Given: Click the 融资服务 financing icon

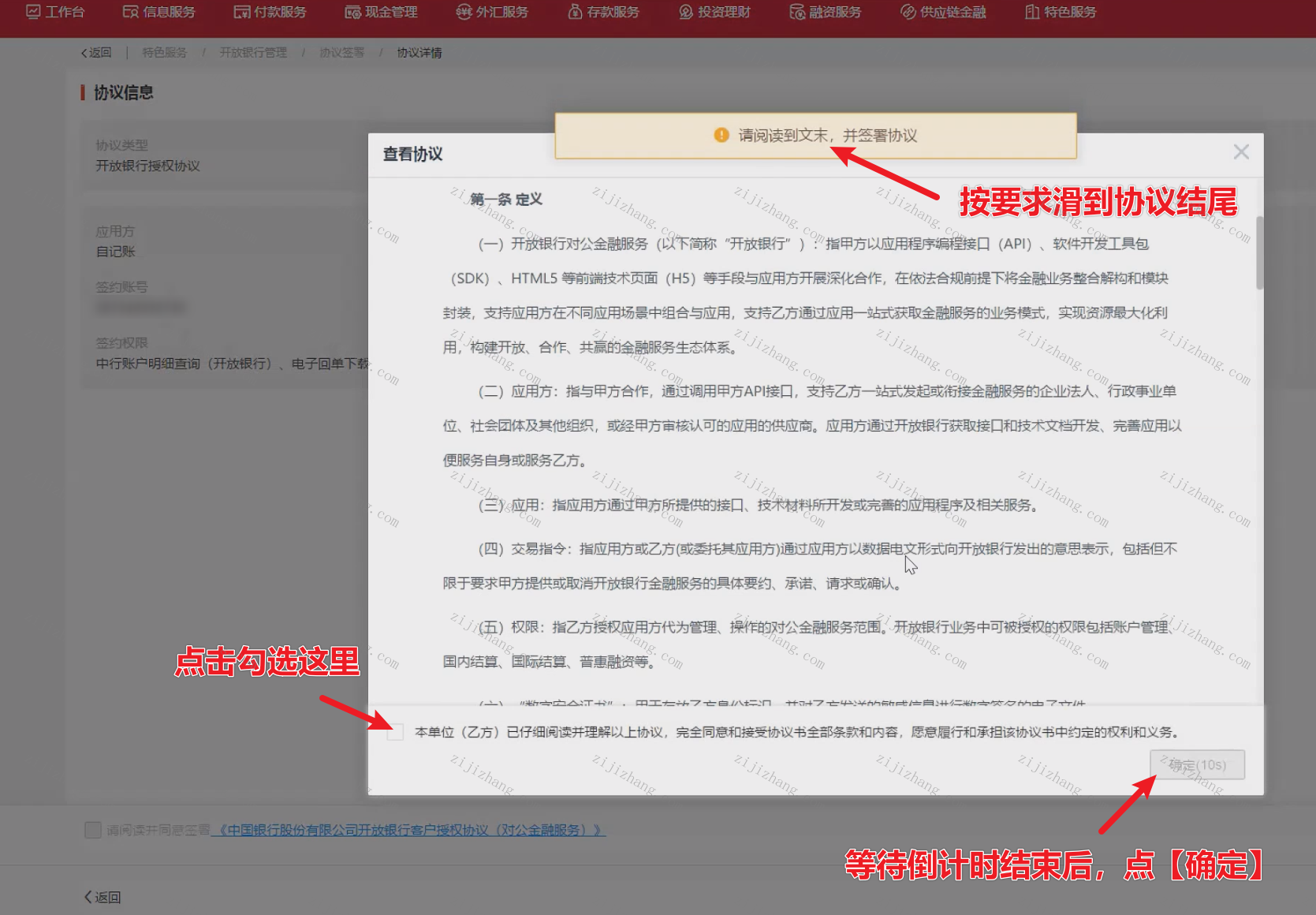Looking at the screenshot, I should click(797, 12).
